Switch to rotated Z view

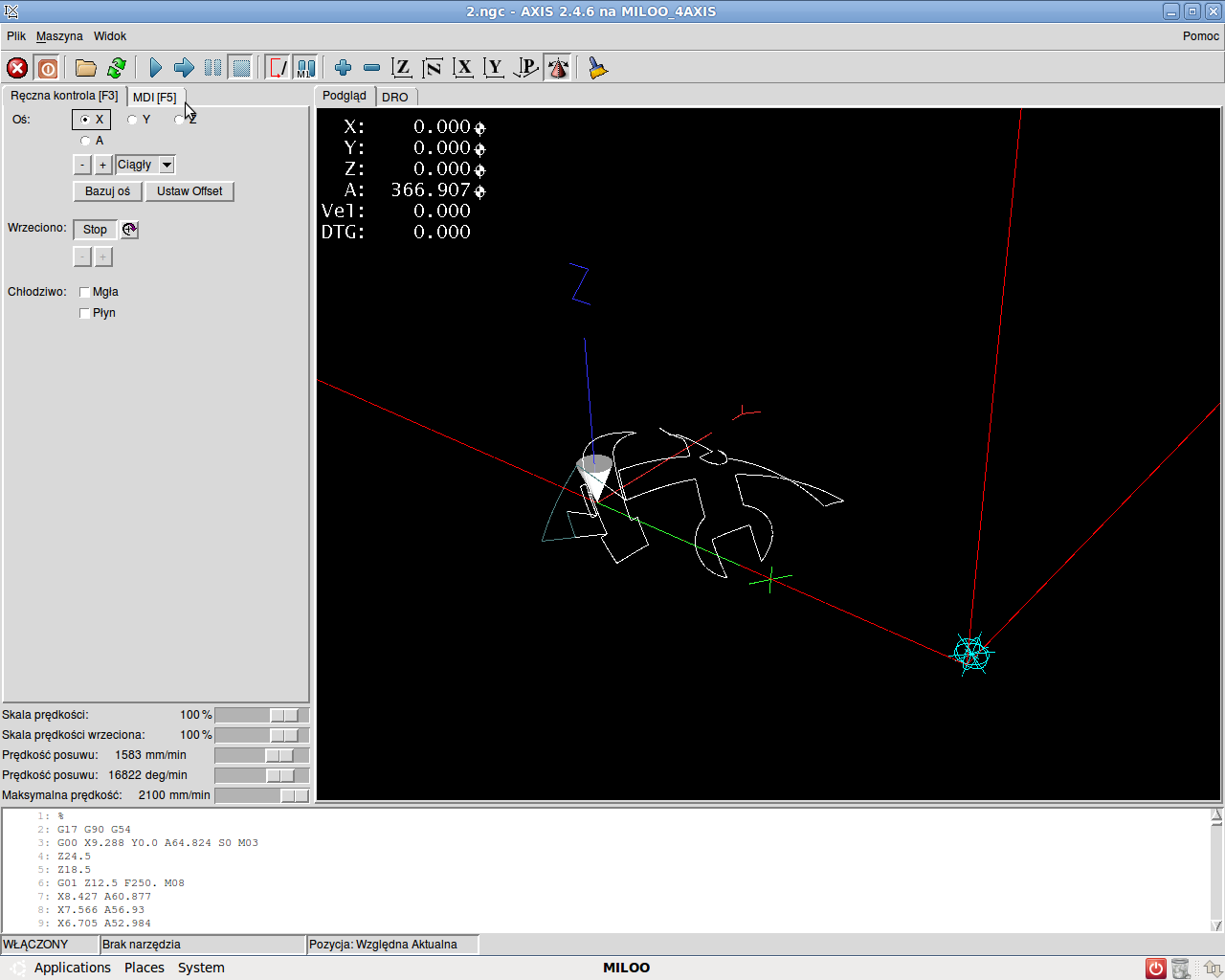(433, 68)
